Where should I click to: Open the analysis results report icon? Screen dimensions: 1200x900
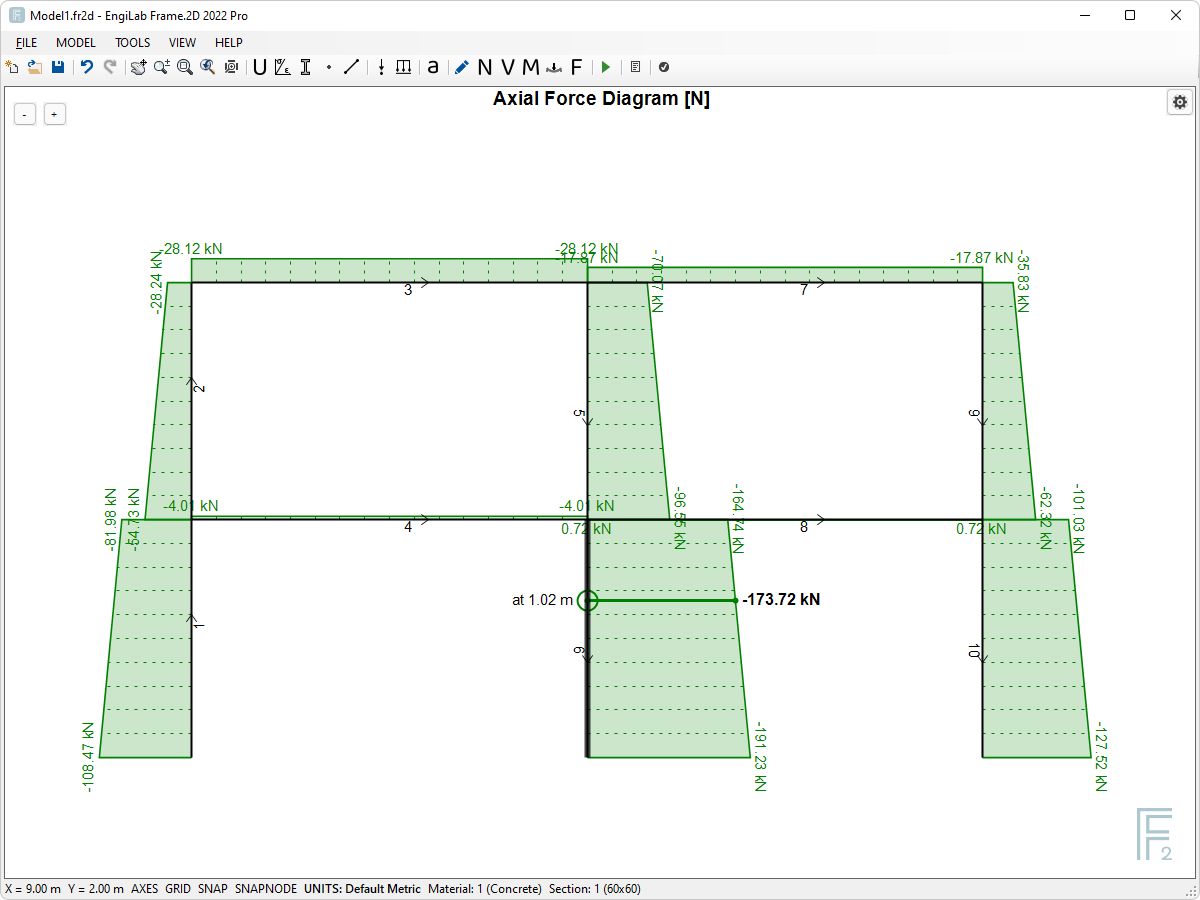click(x=635, y=67)
